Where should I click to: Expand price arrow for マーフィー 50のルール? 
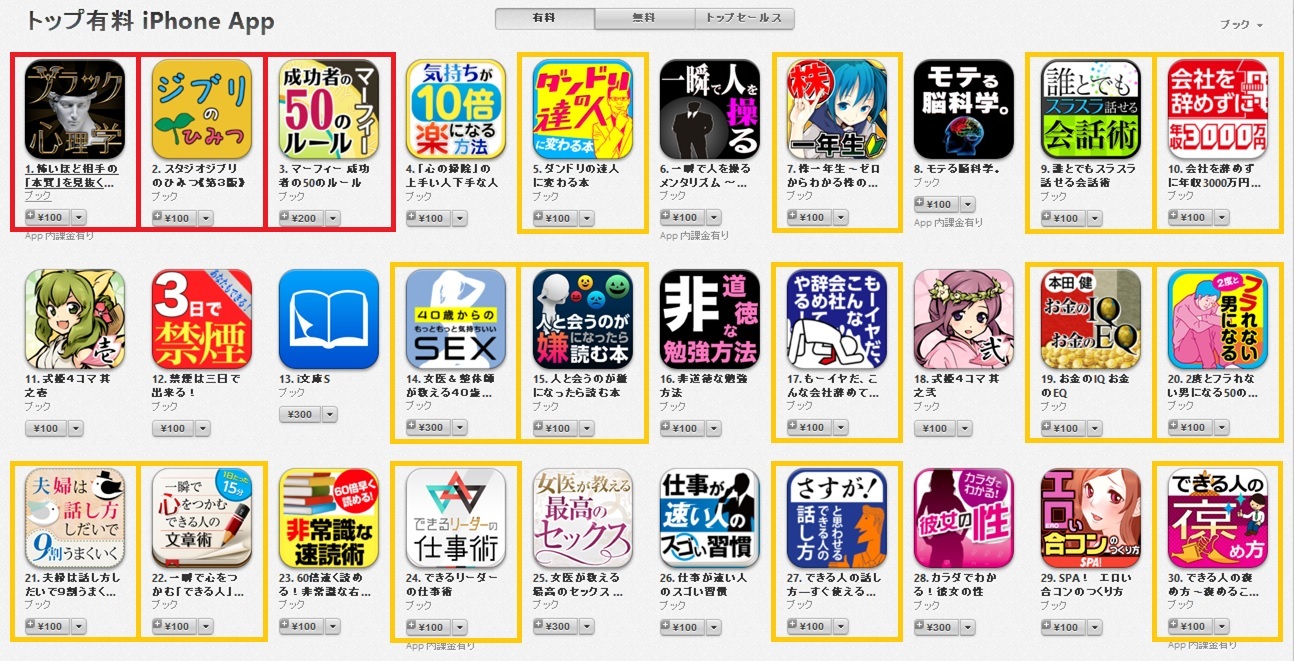click(330, 218)
